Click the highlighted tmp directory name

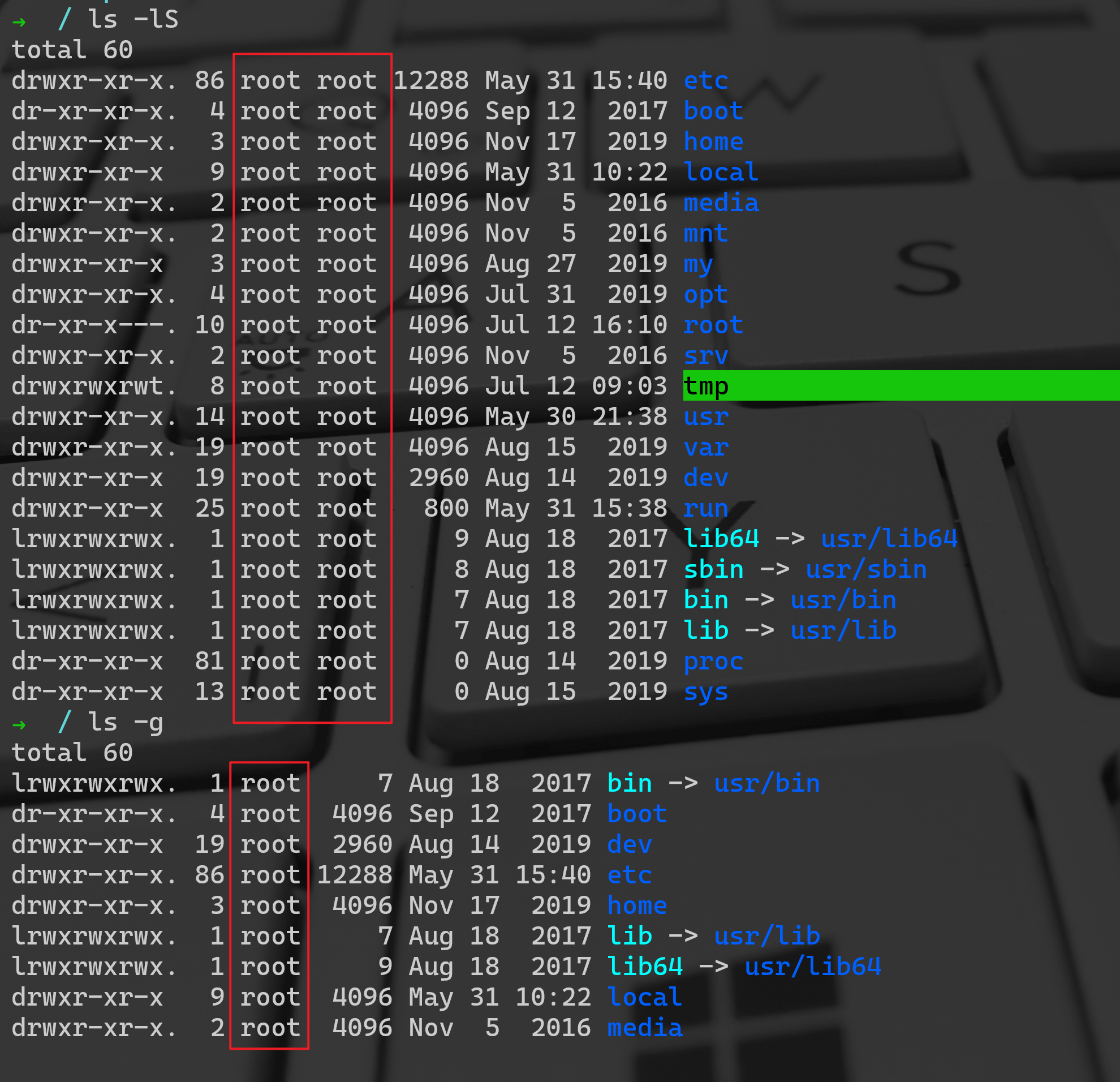(706, 387)
